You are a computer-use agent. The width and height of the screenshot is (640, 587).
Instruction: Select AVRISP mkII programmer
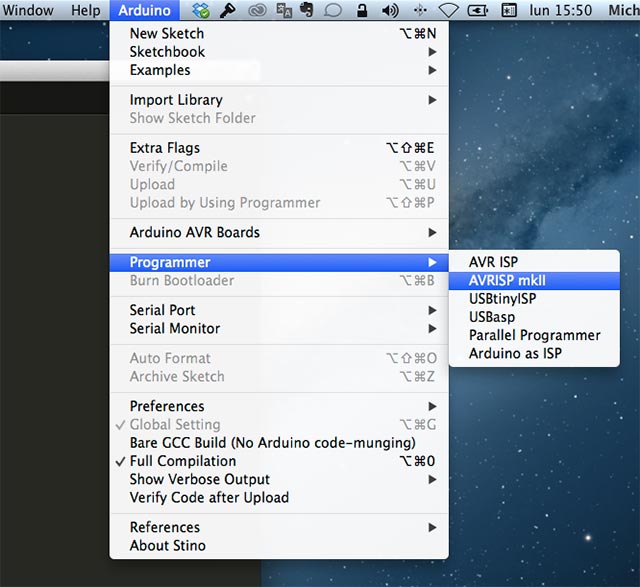(506, 281)
